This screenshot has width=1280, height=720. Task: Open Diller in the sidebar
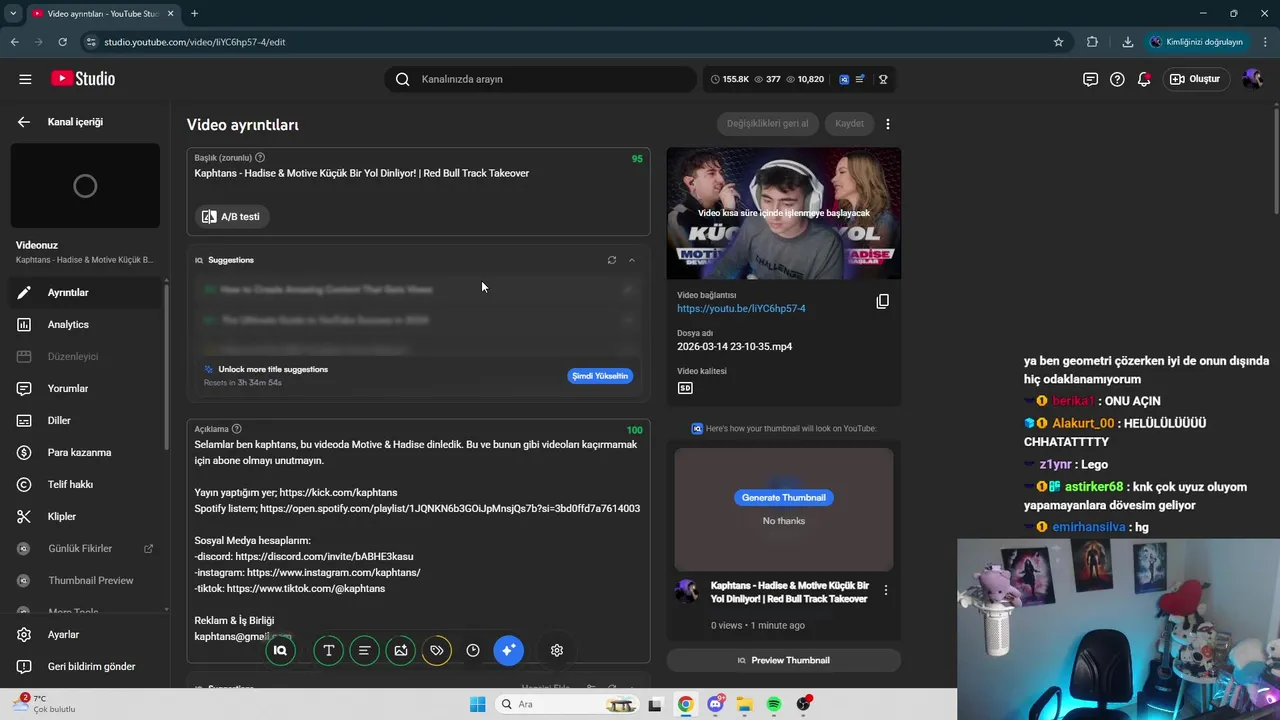click(x=84, y=421)
